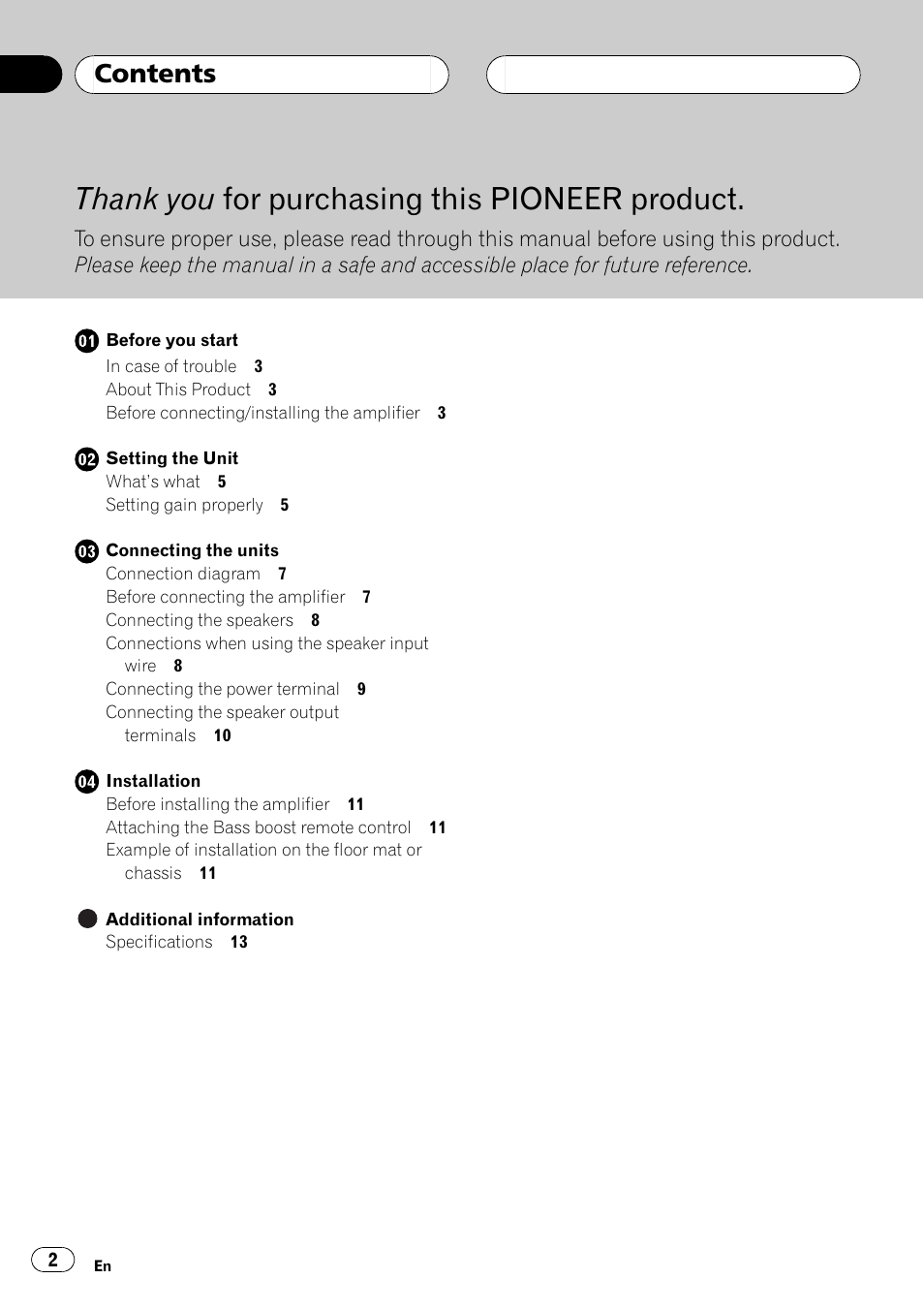Jump to Specifications page 13
The height and width of the screenshot is (1310, 924).
click(x=176, y=942)
